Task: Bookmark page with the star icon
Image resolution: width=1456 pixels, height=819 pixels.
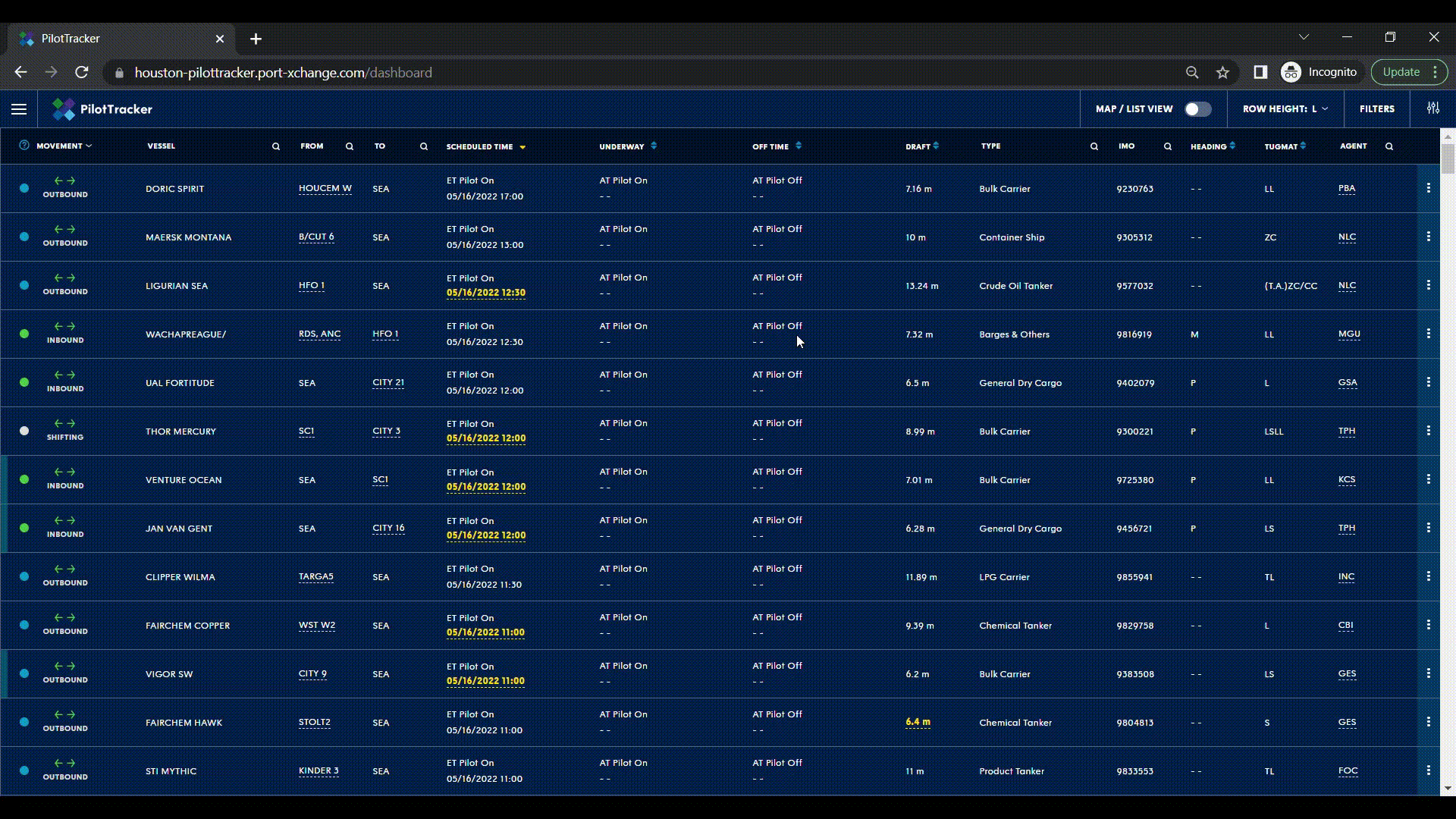Action: click(x=1222, y=73)
